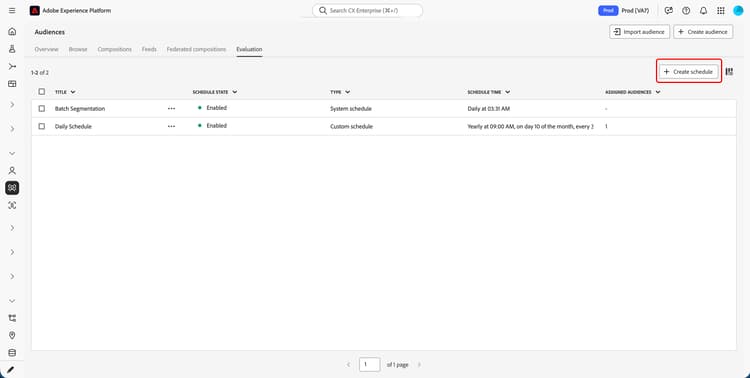Open the feedback chat icon
Viewport: 750px width, 378px height.
(669, 11)
